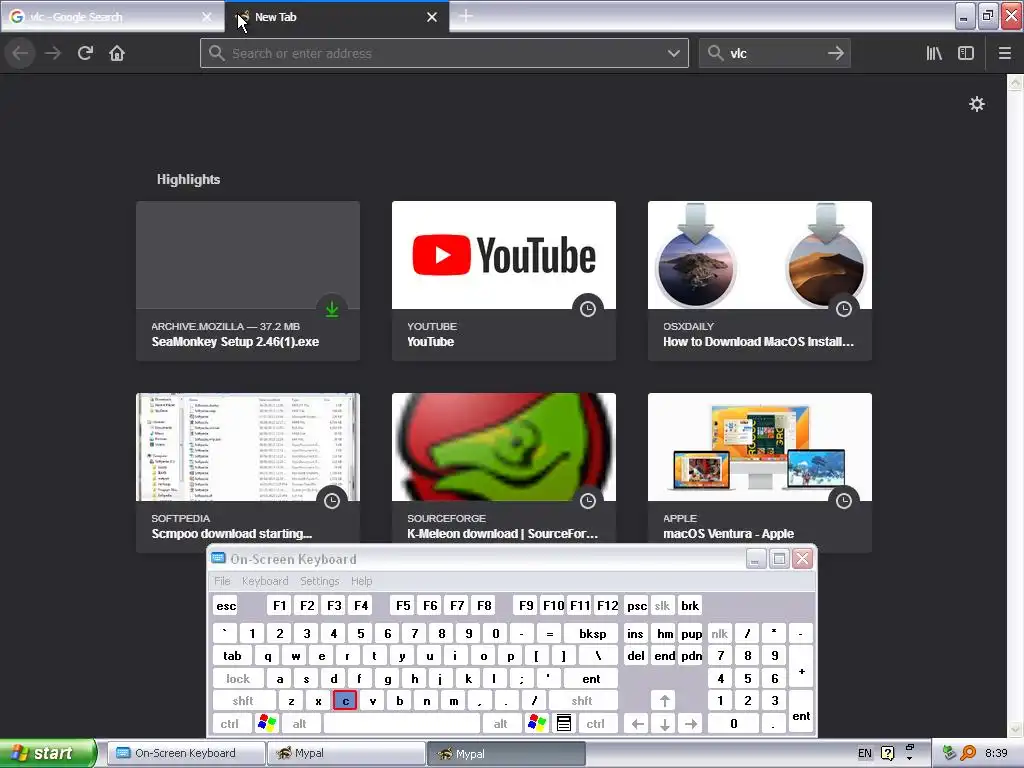Click the help icon in language bar
The image size is (1024, 768).
pos(887,753)
